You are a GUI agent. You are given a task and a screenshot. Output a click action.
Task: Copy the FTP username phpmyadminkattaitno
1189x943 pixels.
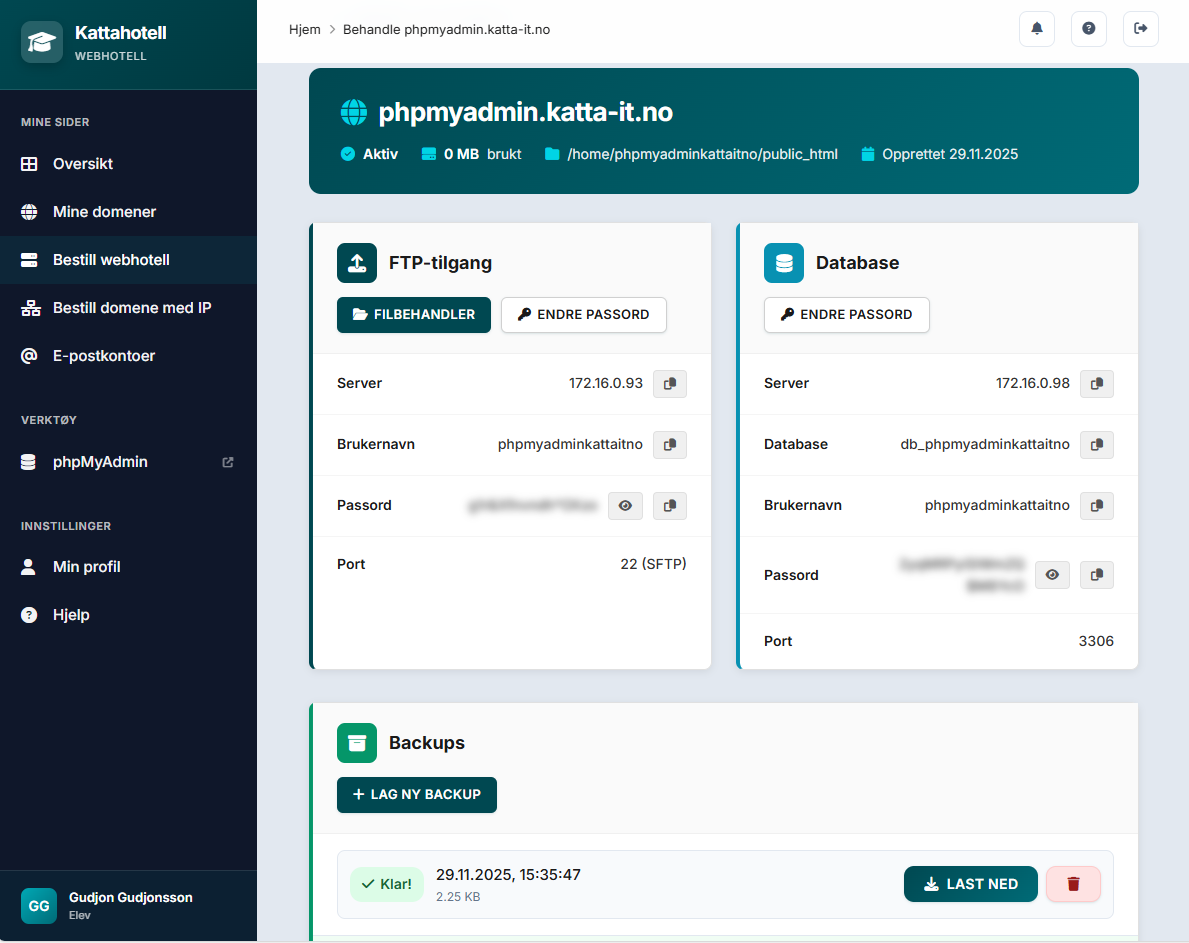tap(670, 445)
